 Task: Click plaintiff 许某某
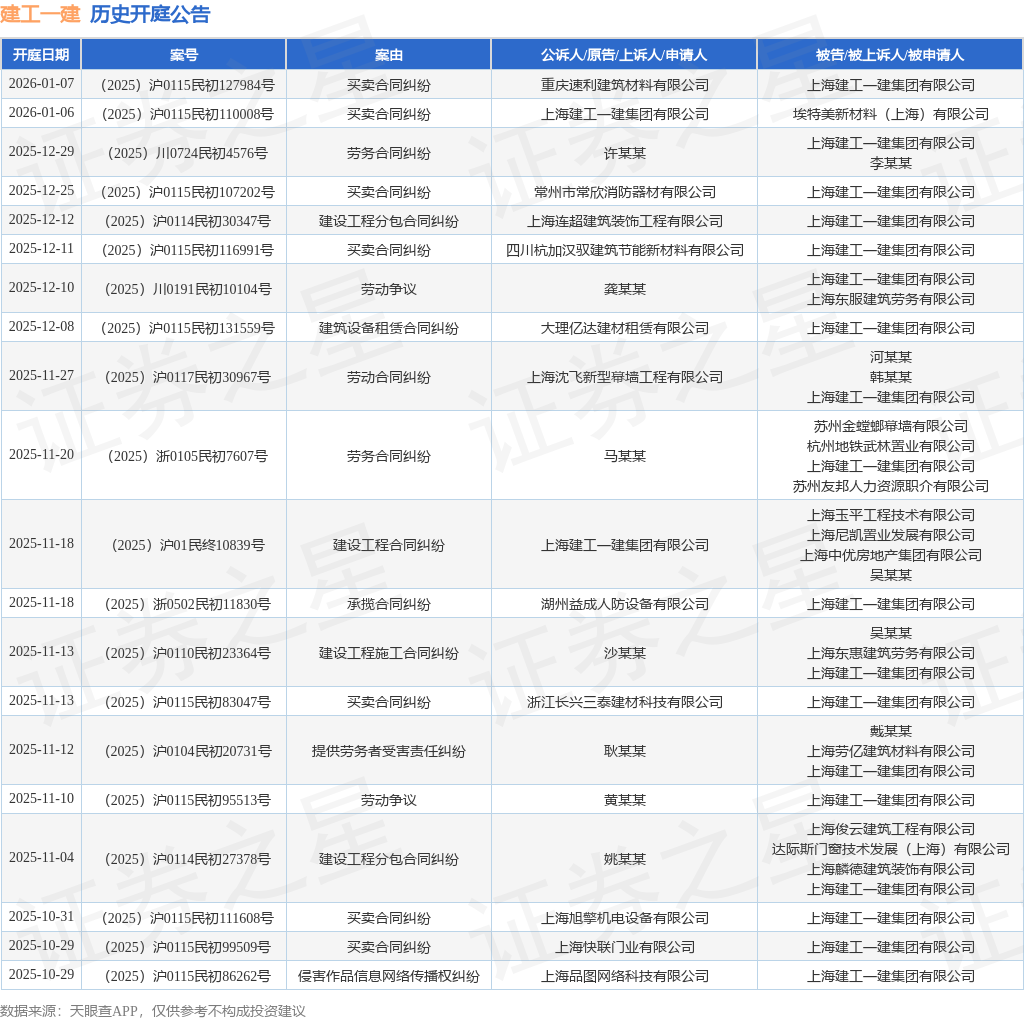(624, 153)
